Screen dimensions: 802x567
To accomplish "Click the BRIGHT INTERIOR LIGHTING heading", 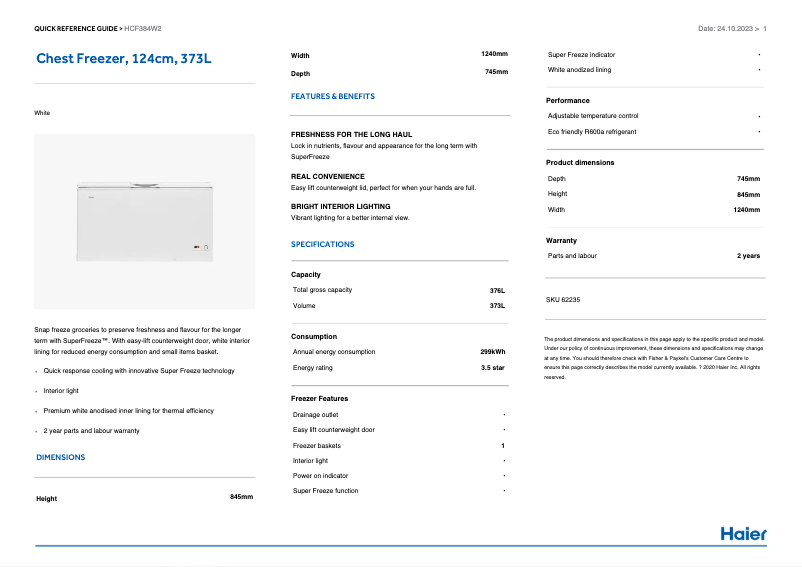I will (340, 207).
